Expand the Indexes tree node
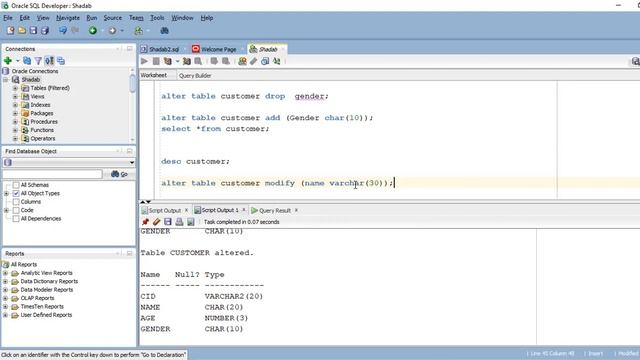This screenshot has height=360, width=640. coord(15,105)
